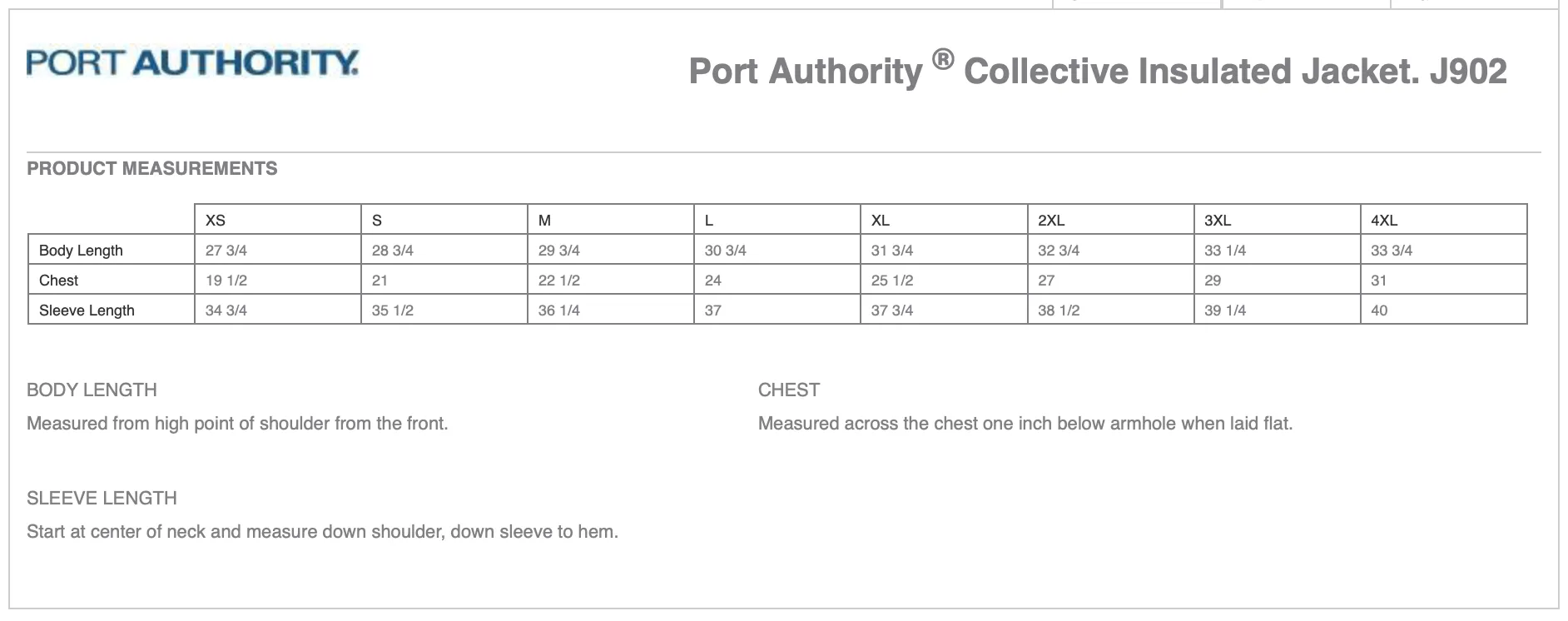This screenshot has width=1568, height=621.
Task: Click the 4XL sleeve length value 40
Action: point(1379,310)
